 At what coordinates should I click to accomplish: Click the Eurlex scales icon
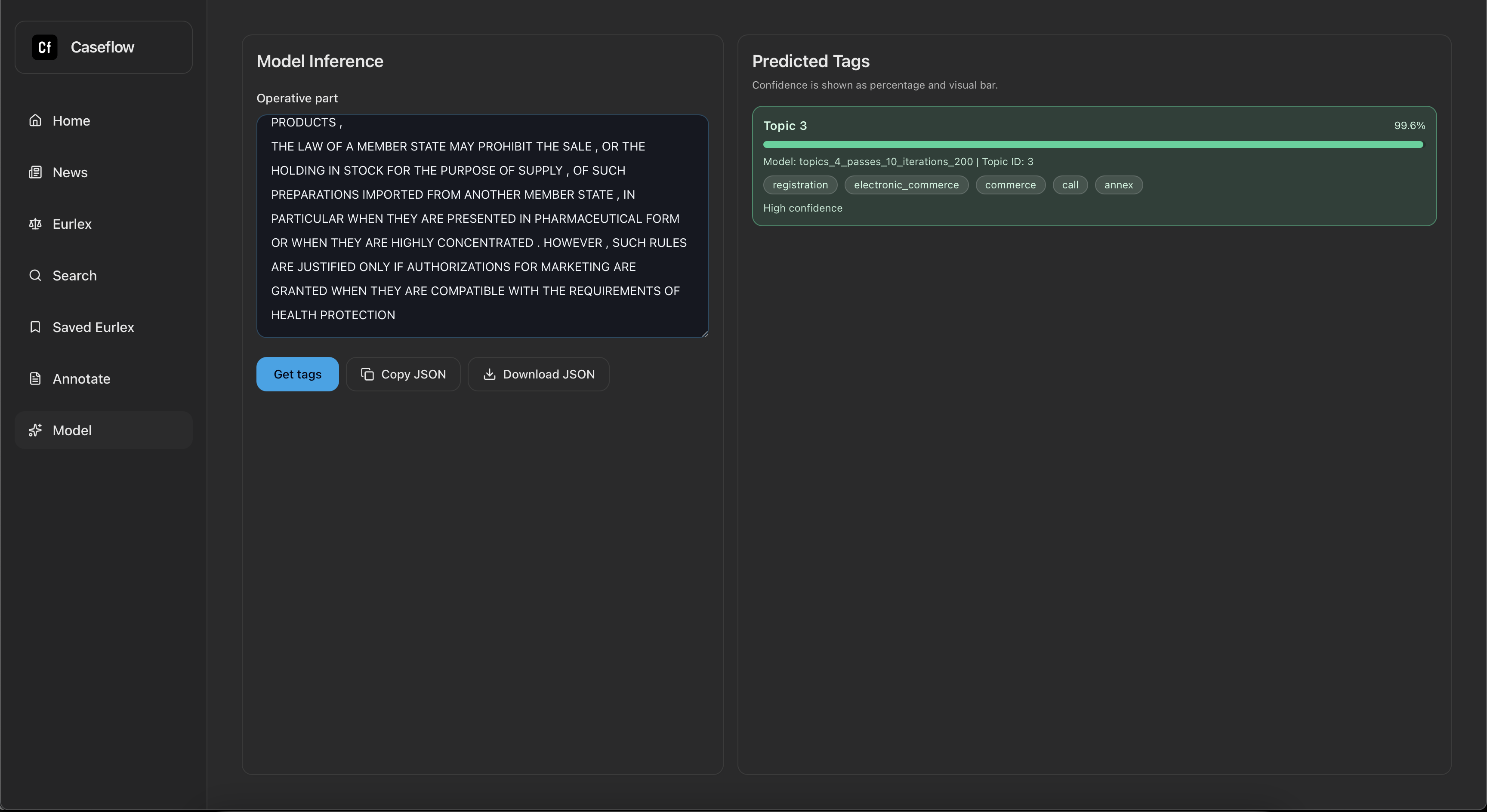(x=35, y=224)
